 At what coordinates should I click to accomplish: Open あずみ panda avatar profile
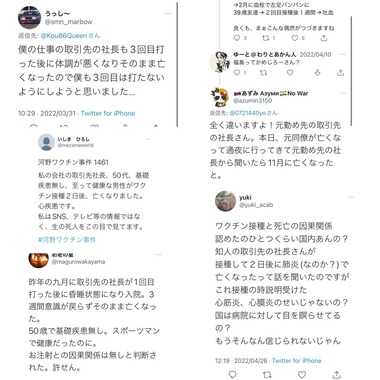pyautogui.click(x=219, y=97)
